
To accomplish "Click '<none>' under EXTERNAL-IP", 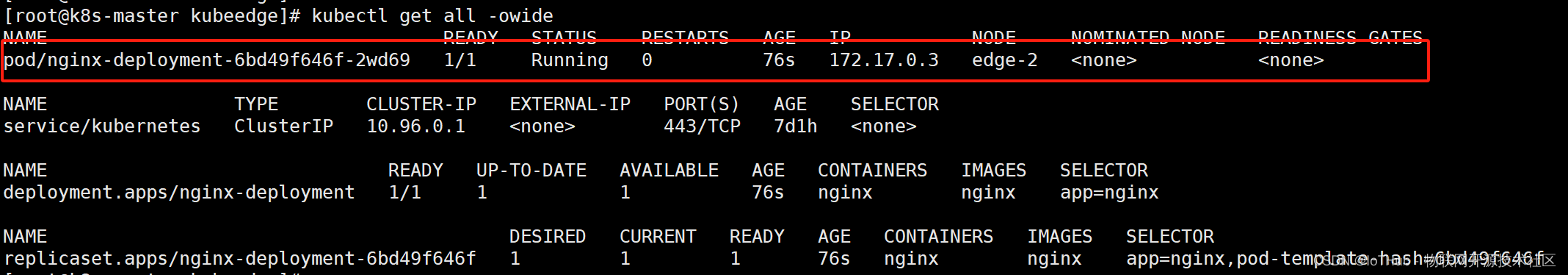I will coord(542,126).
